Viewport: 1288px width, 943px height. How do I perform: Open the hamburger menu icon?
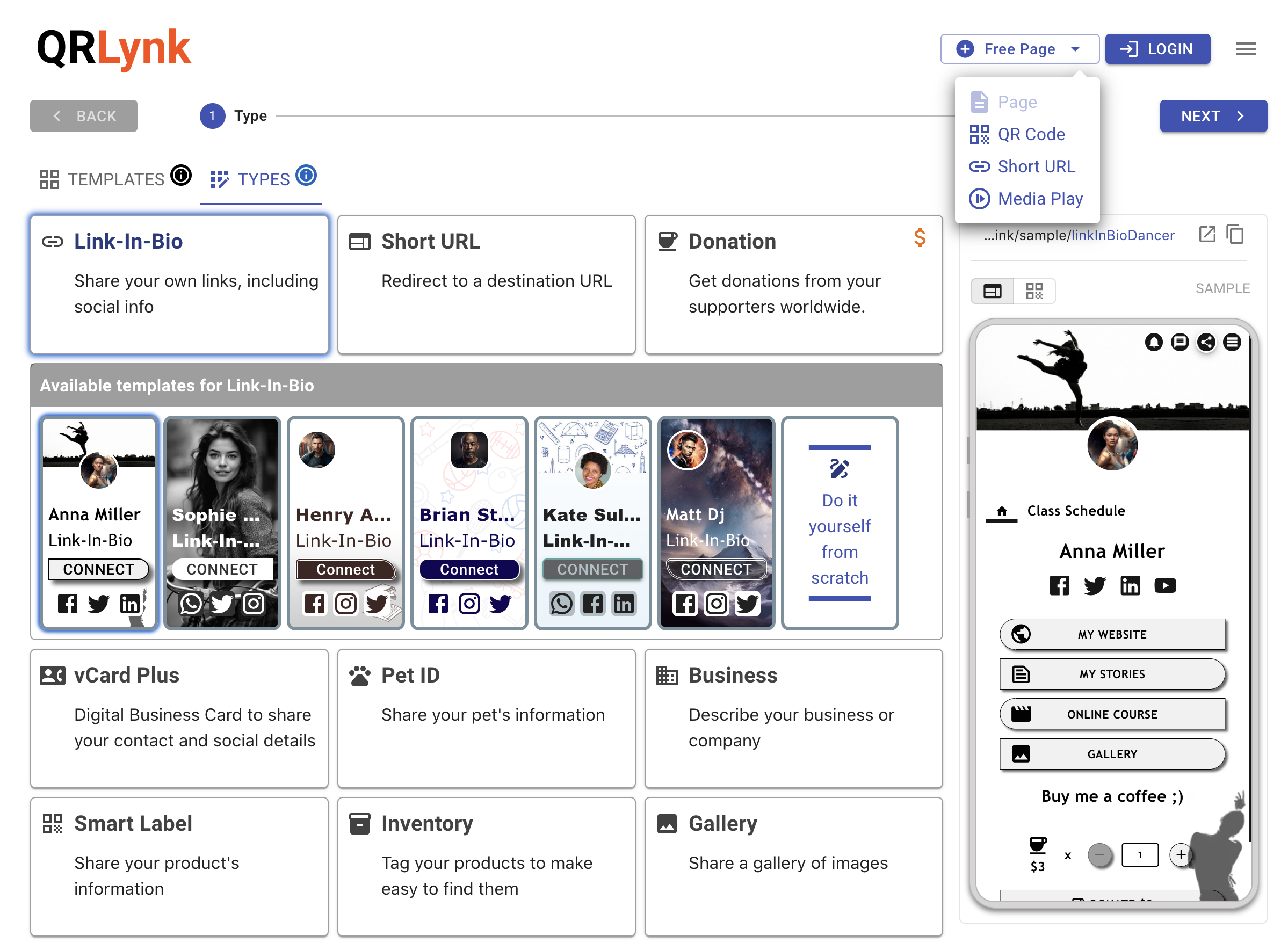(x=1245, y=49)
